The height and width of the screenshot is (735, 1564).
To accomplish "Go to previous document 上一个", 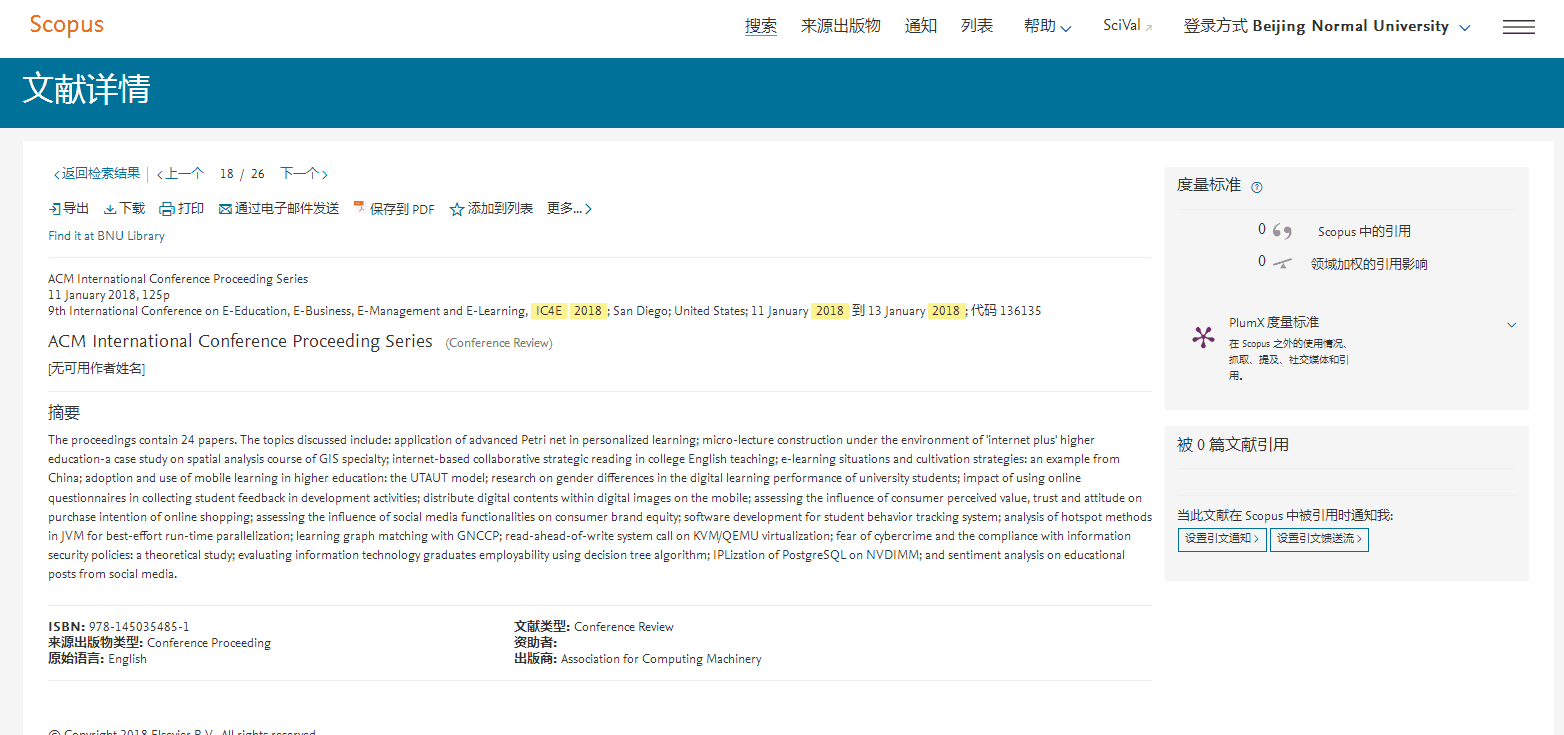I will [181, 174].
